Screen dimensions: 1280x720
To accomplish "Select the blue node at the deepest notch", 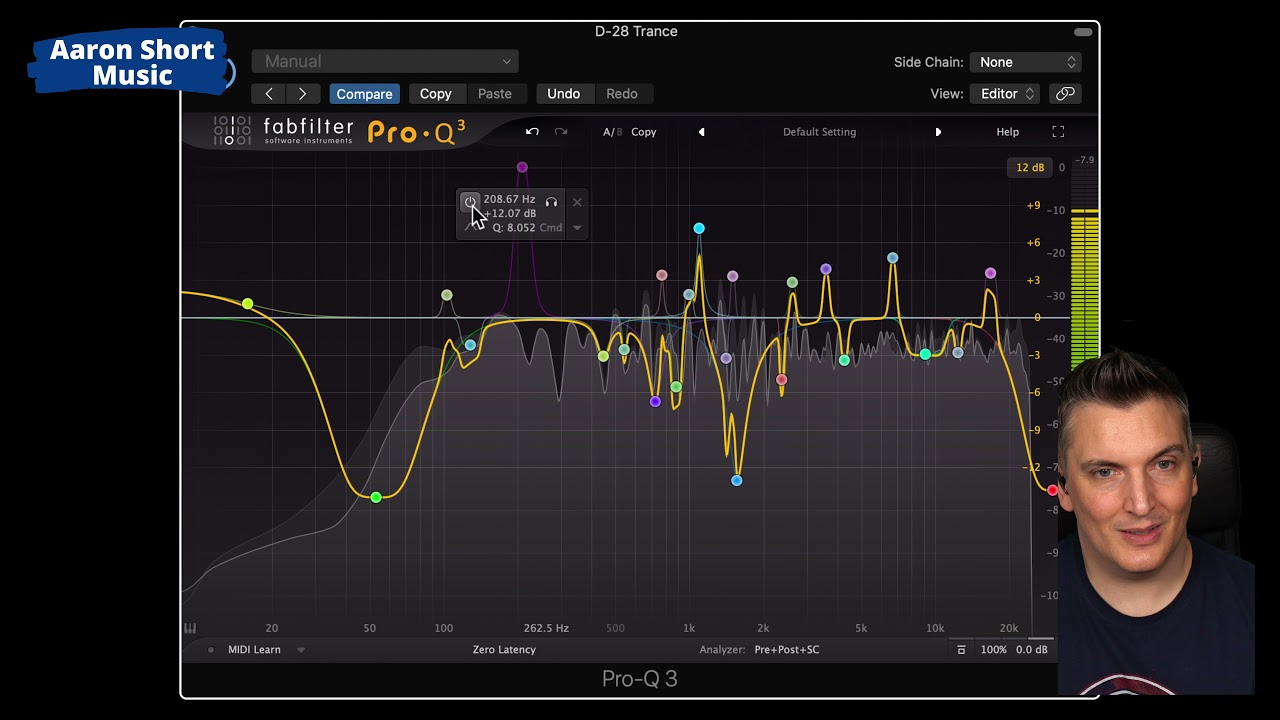I will tap(737, 481).
